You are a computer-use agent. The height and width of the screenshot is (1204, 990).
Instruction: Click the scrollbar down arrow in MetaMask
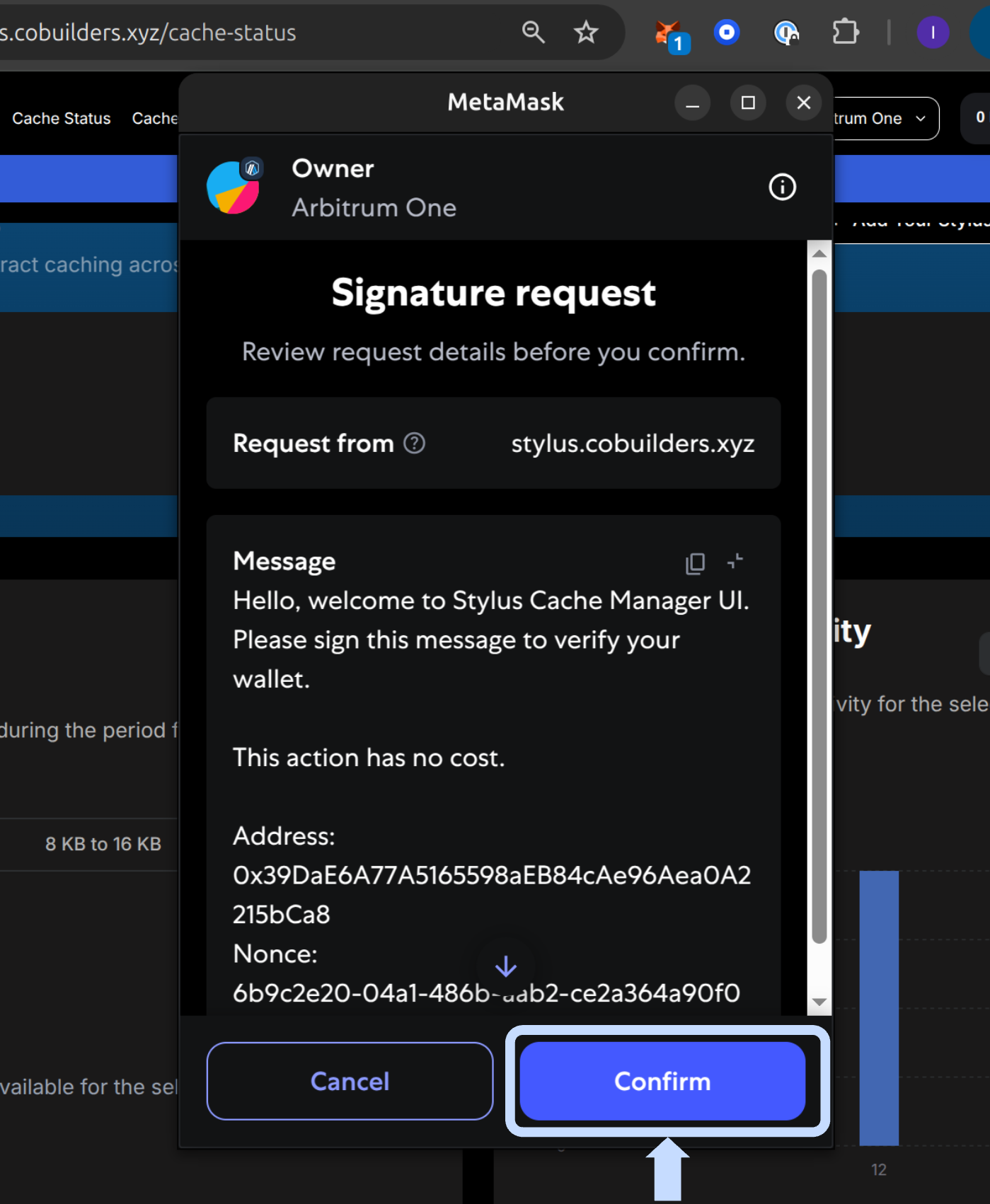tap(819, 1002)
